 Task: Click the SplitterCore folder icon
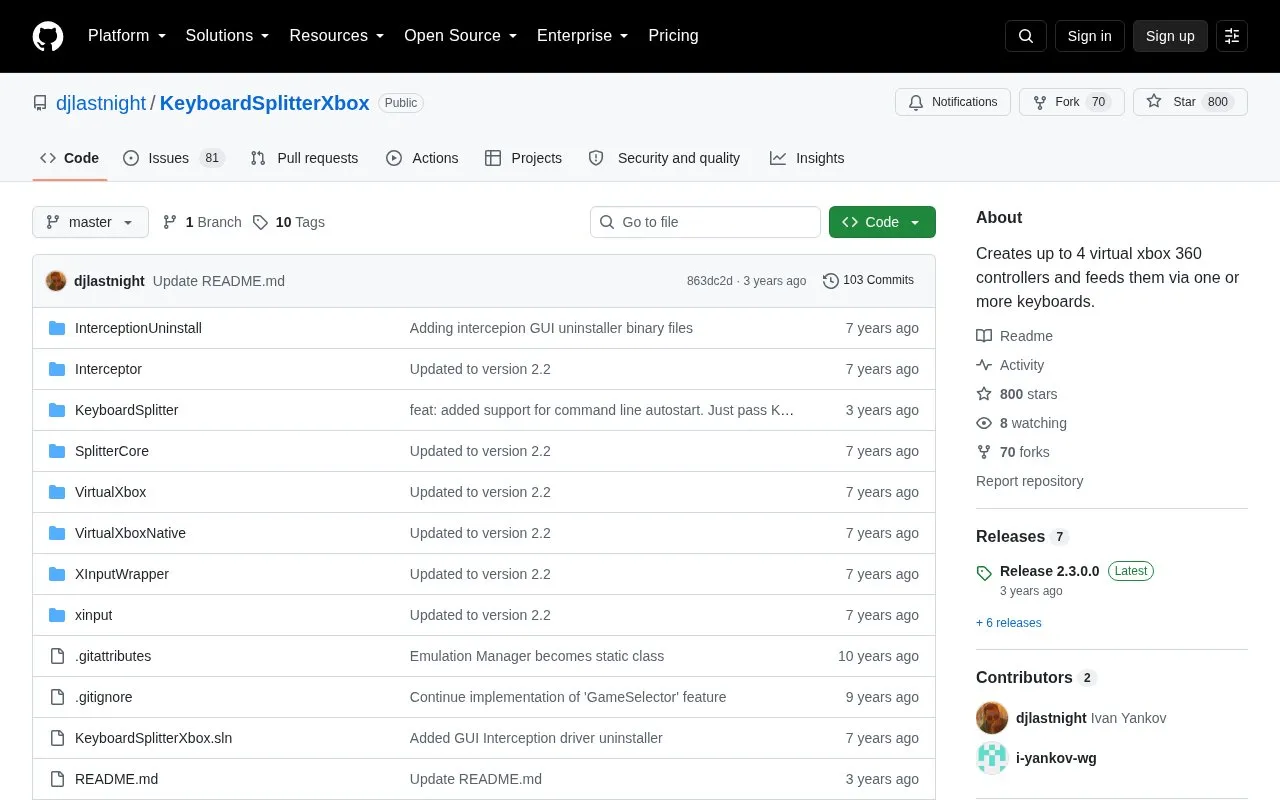coord(57,451)
